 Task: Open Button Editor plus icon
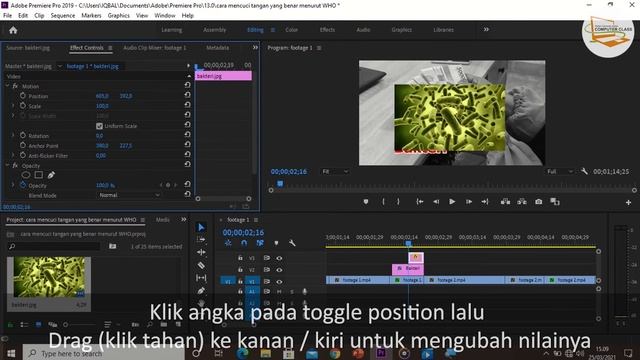click(x=628, y=202)
